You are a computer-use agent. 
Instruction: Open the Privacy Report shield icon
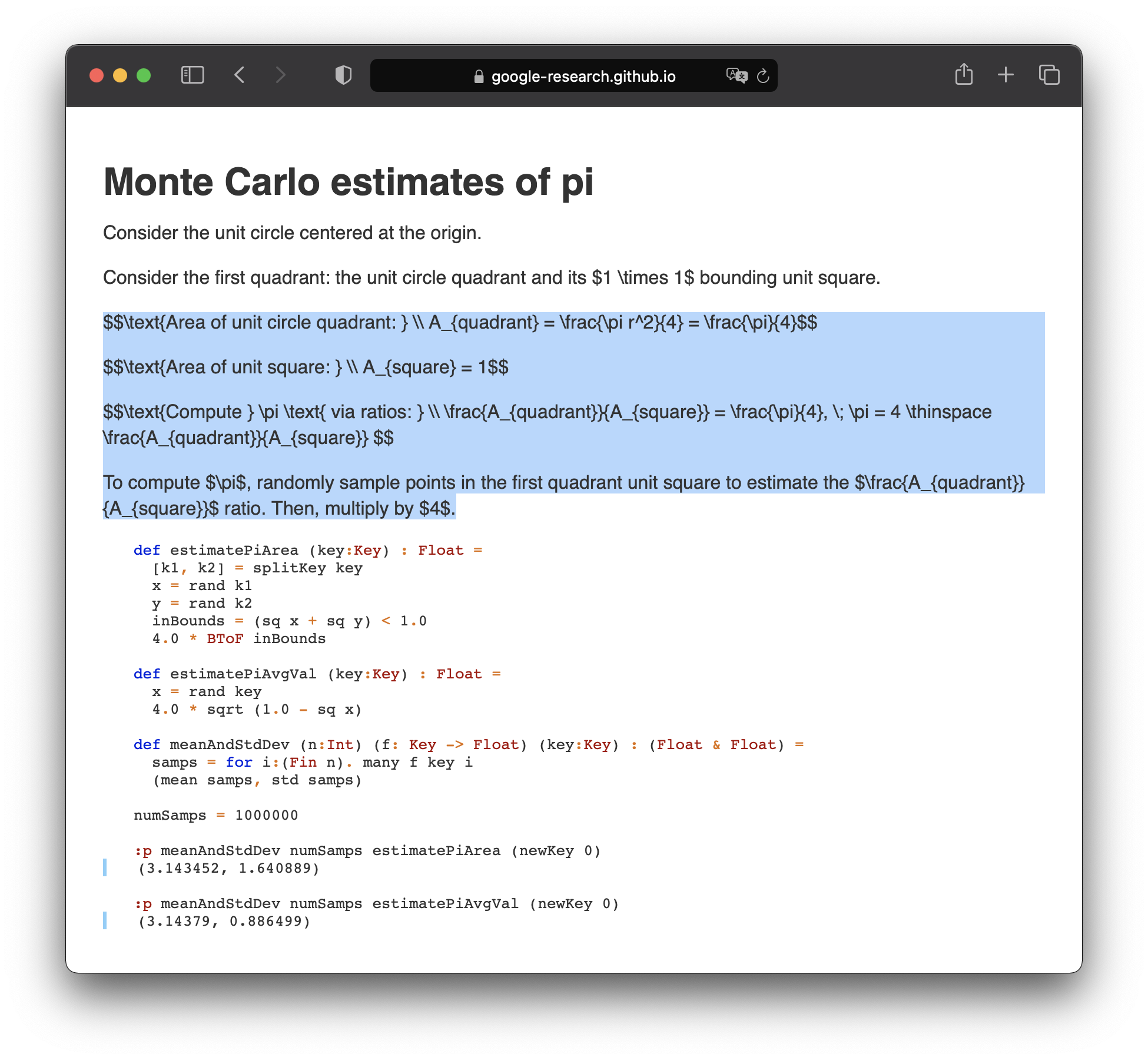click(343, 75)
